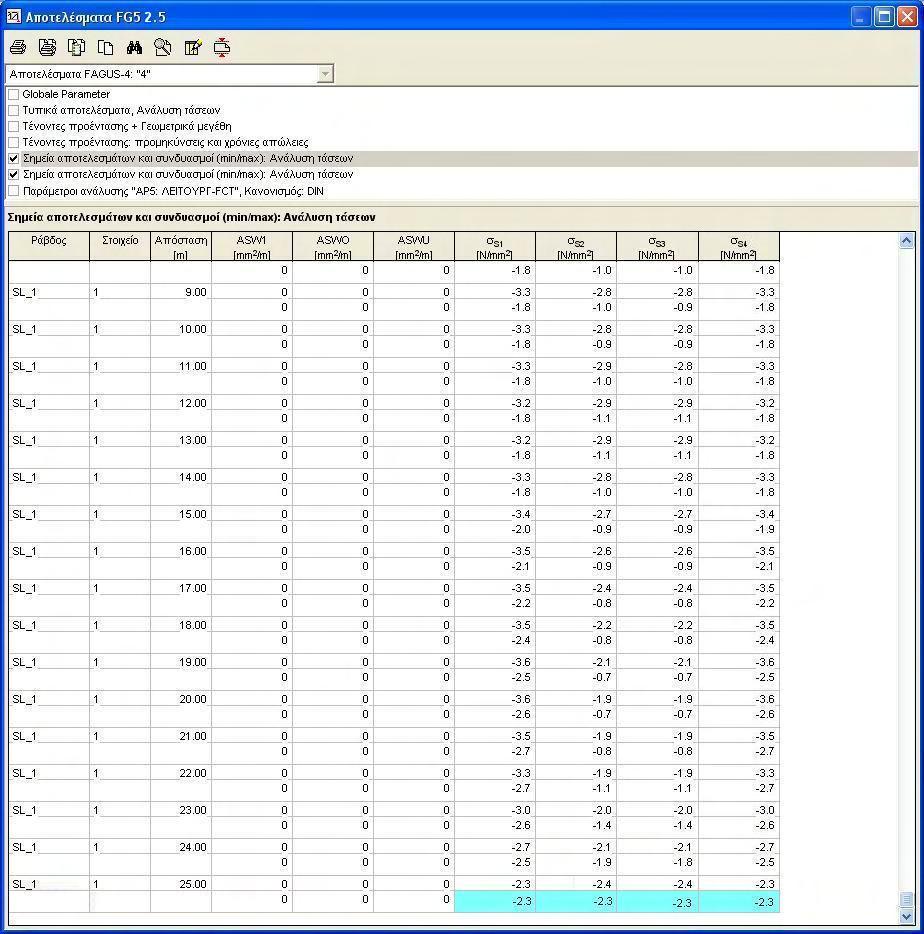Select the distance cell '19.00'
This screenshot has width=924, height=934.
click(181, 662)
